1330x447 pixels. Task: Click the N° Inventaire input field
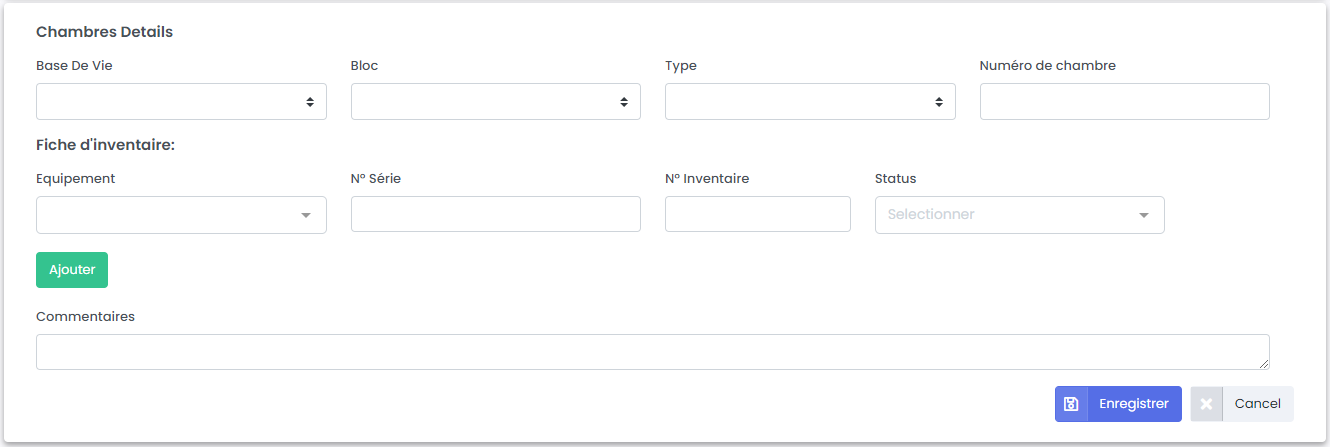(x=757, y=215)
